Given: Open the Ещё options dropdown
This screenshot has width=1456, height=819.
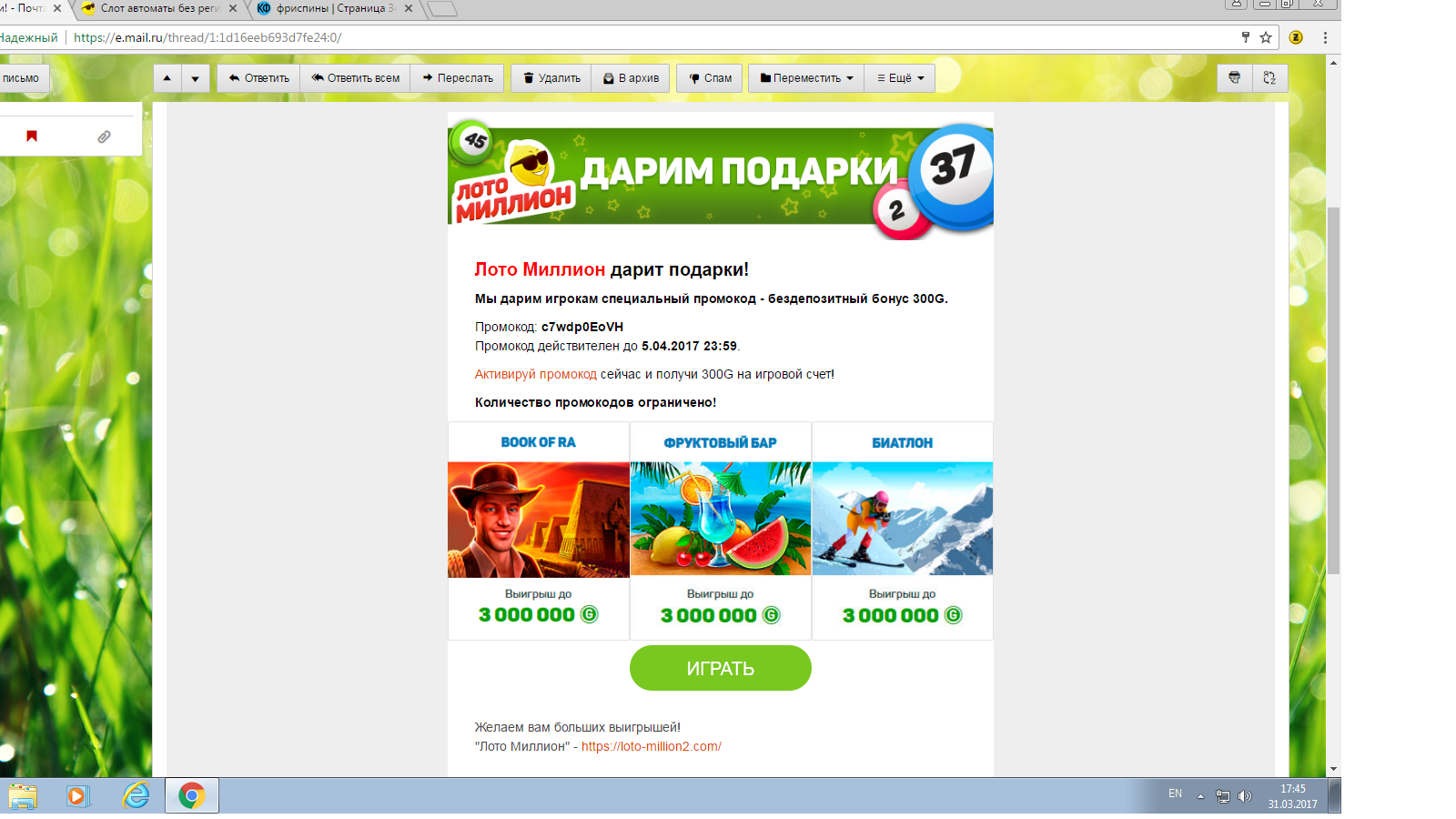Looking at the screenshot, I should (x=899, y=78).
